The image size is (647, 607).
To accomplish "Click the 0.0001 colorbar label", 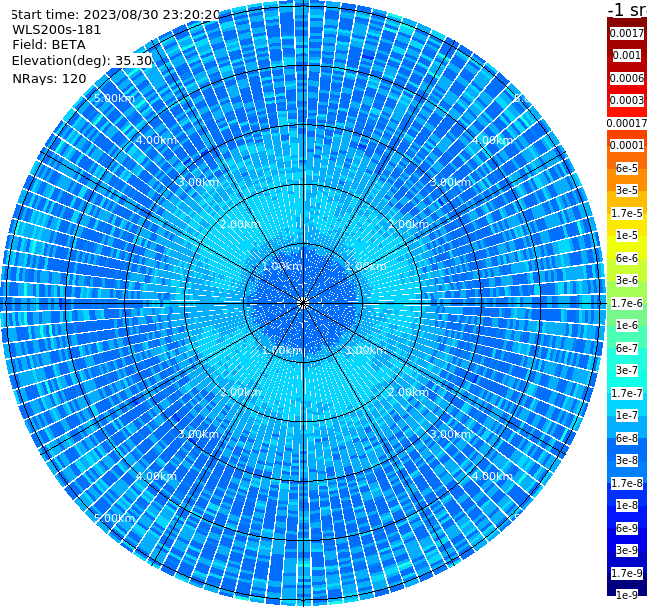I will [627, 145].
